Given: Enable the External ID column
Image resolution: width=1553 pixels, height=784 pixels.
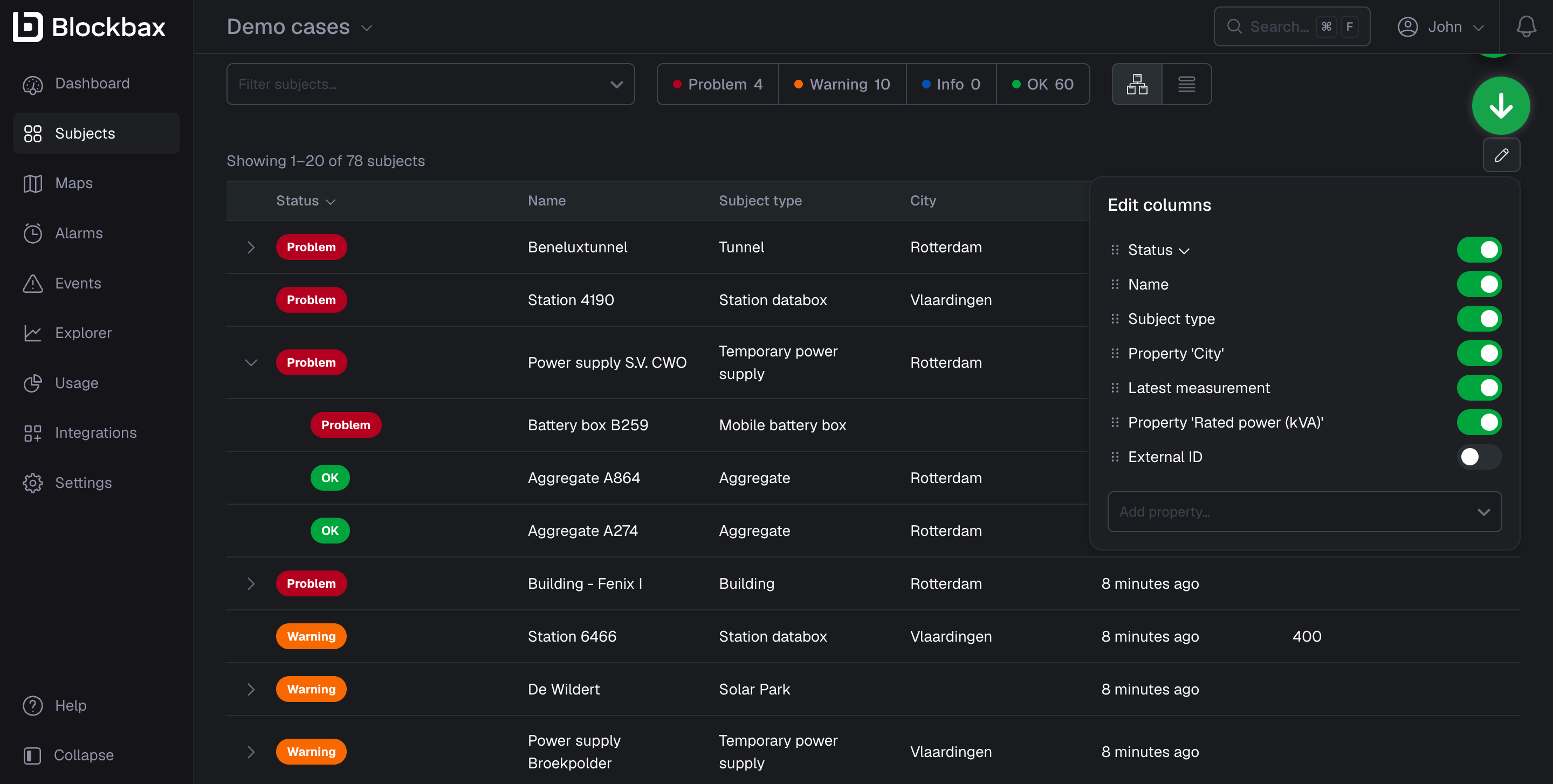Looking at the screenshot, I should point(1479,457).
